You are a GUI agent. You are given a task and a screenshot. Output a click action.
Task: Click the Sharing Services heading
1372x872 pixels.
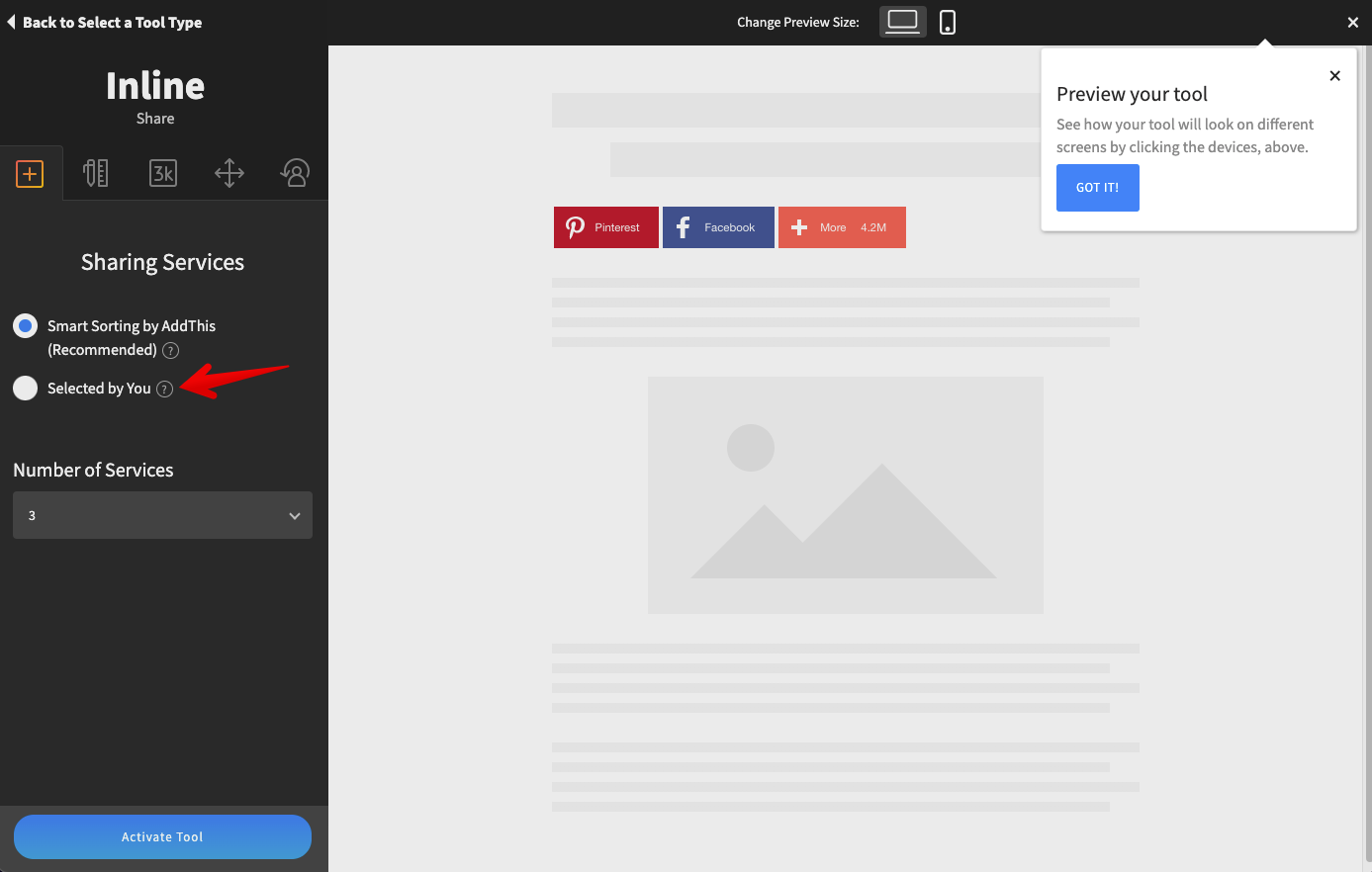point(162,262)
